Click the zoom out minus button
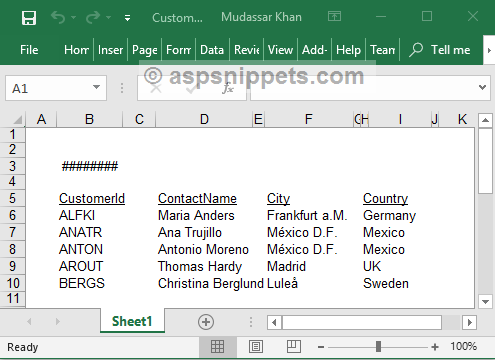495x360 pixels. pyautogui.click(x=321, y=347)
